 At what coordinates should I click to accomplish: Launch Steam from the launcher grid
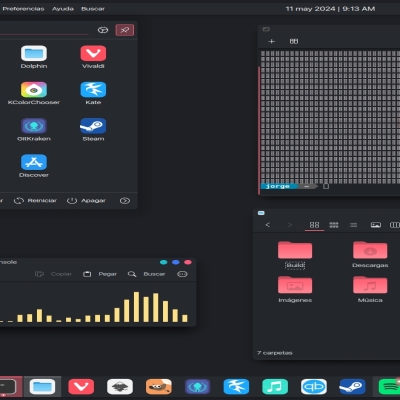pyautogui.click(x=93, y=130)
